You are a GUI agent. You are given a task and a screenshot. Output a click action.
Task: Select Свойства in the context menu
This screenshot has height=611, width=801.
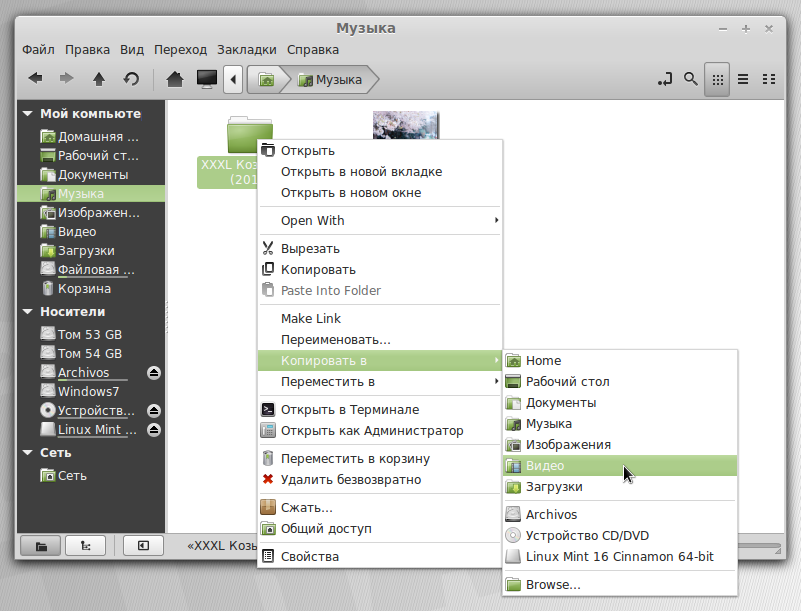[x=309, y=556]
